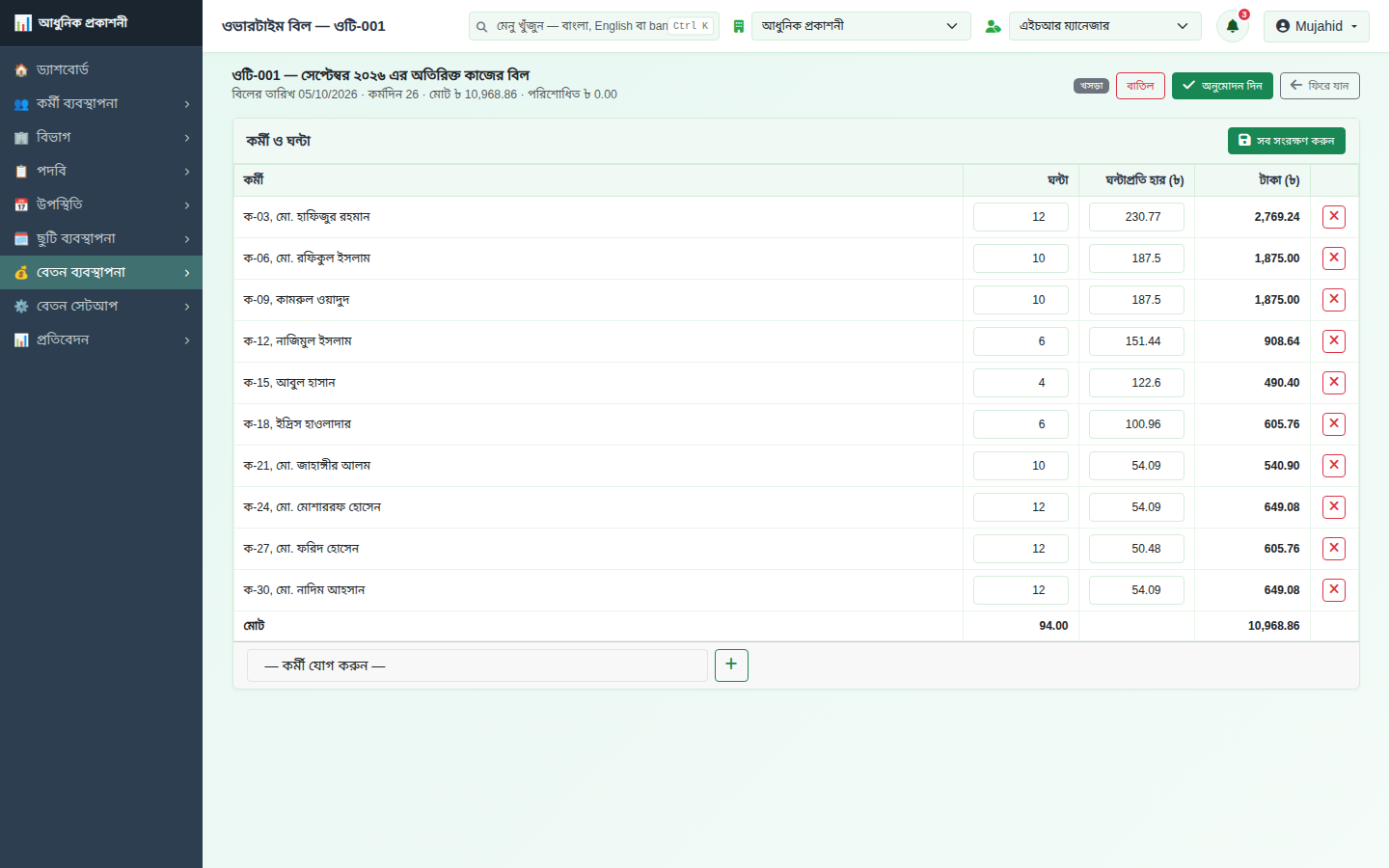This screenshot has height=868, width=1389.
Task: Delete row ক-09 কামরুল ওয়াদুদ
Action: 1334,300
